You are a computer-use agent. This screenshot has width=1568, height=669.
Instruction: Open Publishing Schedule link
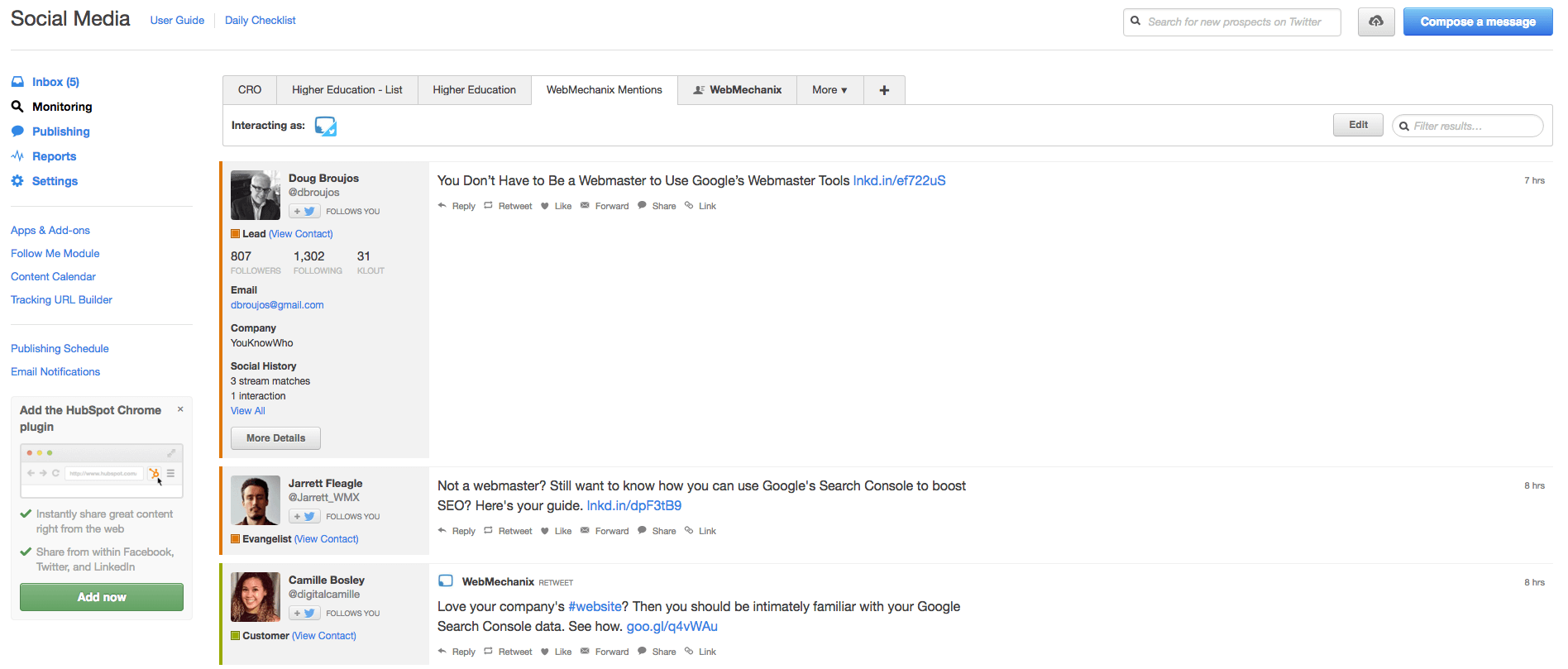pos(60,349)
